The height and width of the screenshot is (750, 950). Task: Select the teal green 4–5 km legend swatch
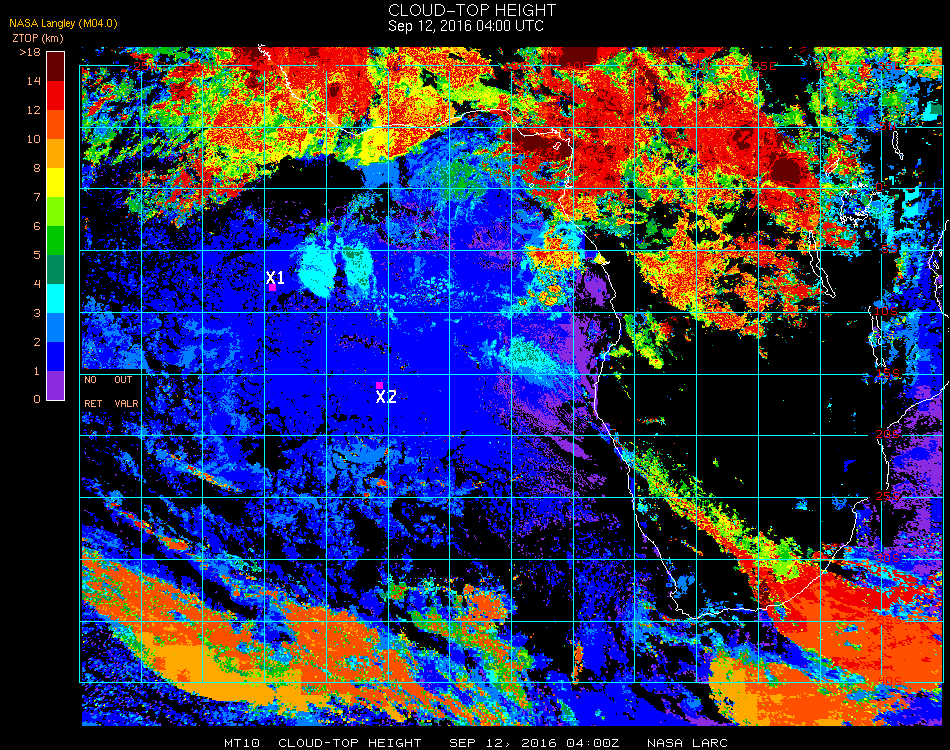[x=55, y=270]
